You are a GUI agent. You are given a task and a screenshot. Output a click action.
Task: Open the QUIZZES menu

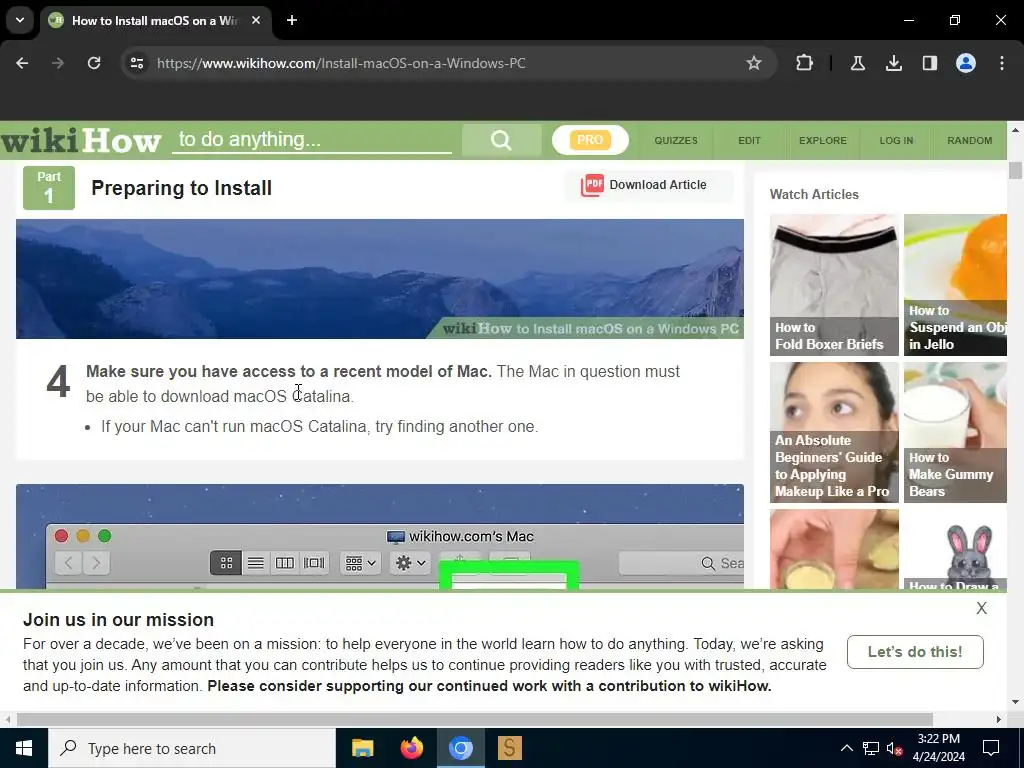click(676, 140)
